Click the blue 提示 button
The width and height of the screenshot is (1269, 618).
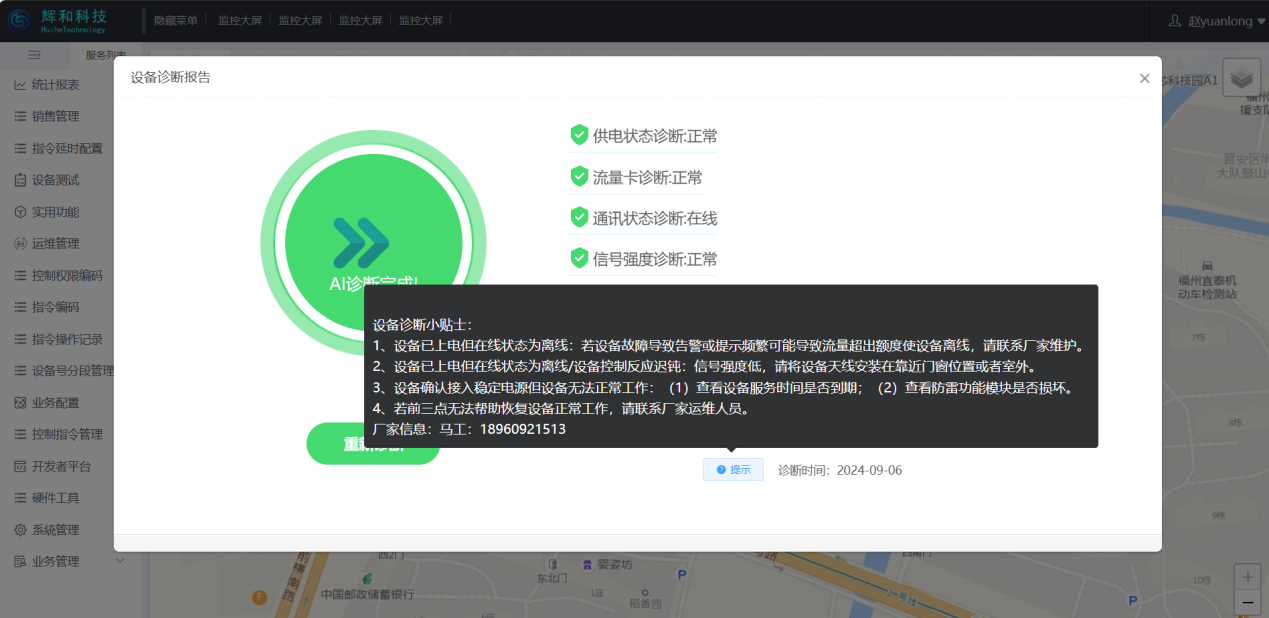[733, 470]
